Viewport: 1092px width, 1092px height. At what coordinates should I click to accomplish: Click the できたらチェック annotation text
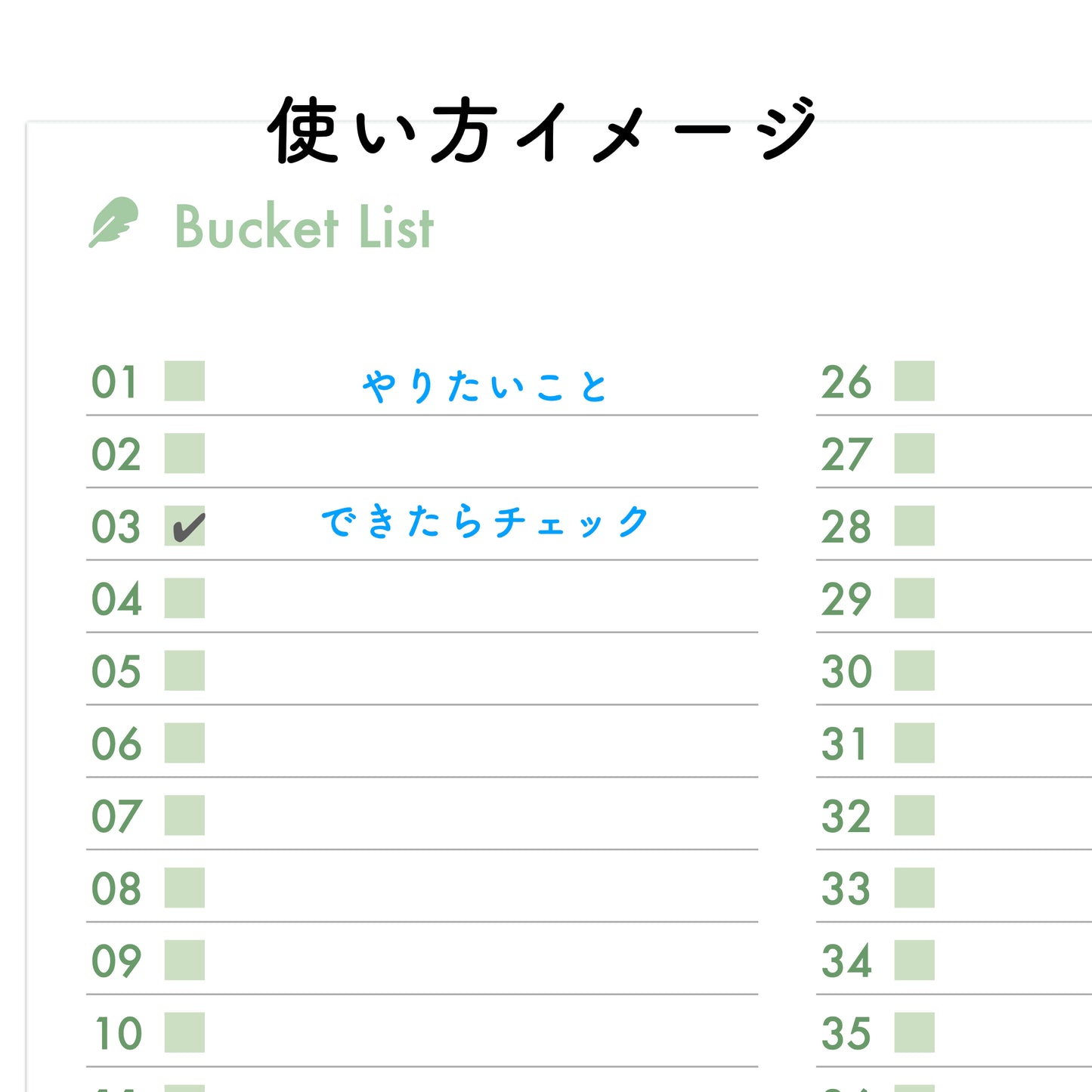[484, 522]
